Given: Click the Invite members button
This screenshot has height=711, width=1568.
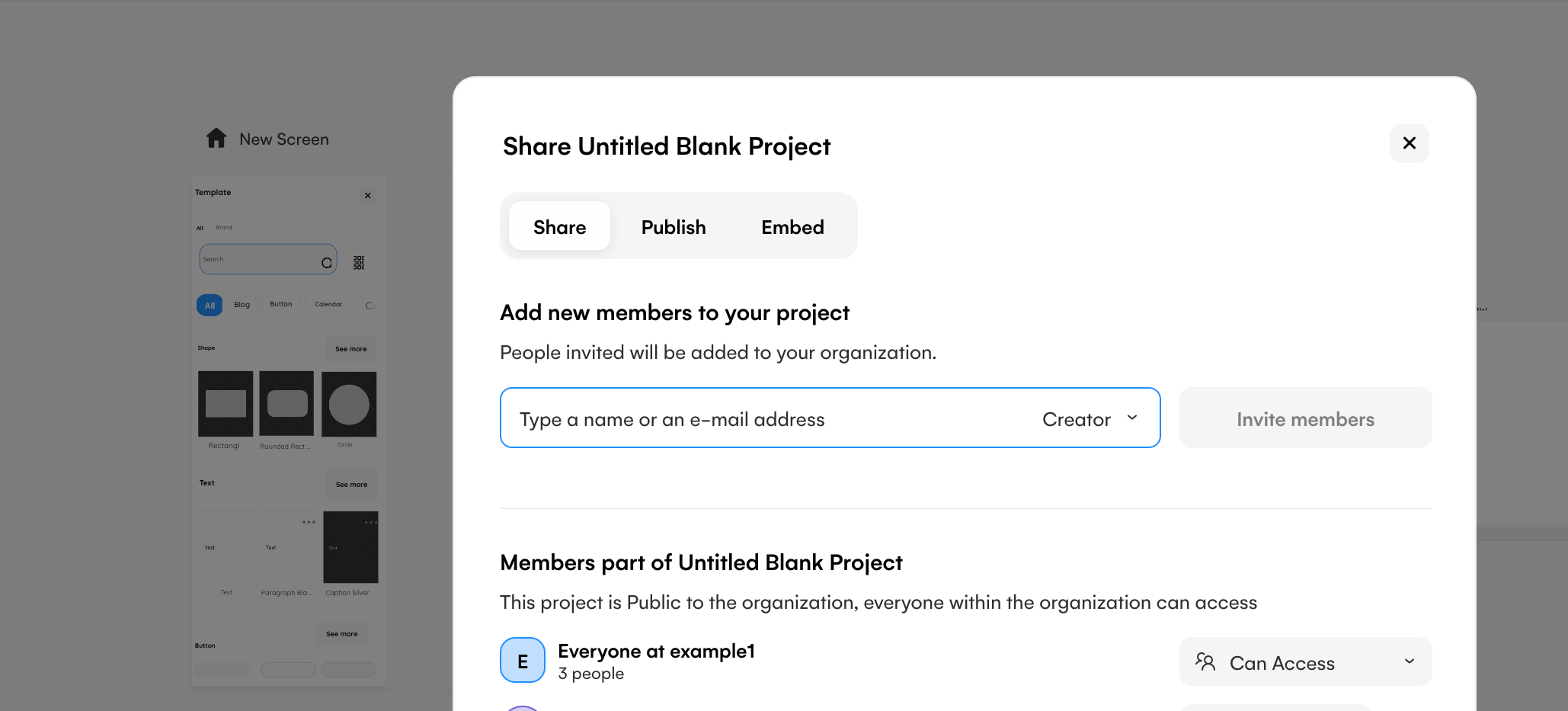Looking at the screenshot, I should [x=1305, y=419].
